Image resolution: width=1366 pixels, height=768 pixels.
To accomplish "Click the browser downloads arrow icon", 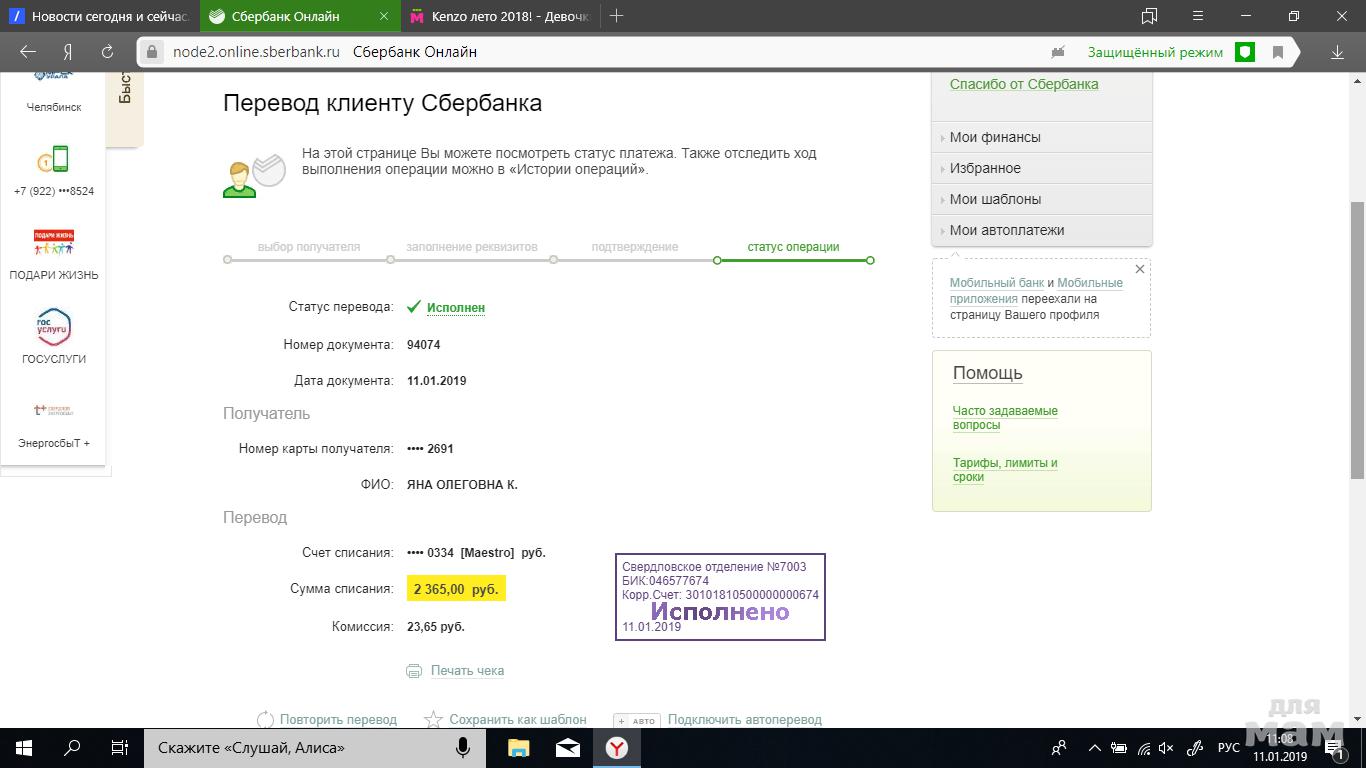I will click(x=1337, y=52).
